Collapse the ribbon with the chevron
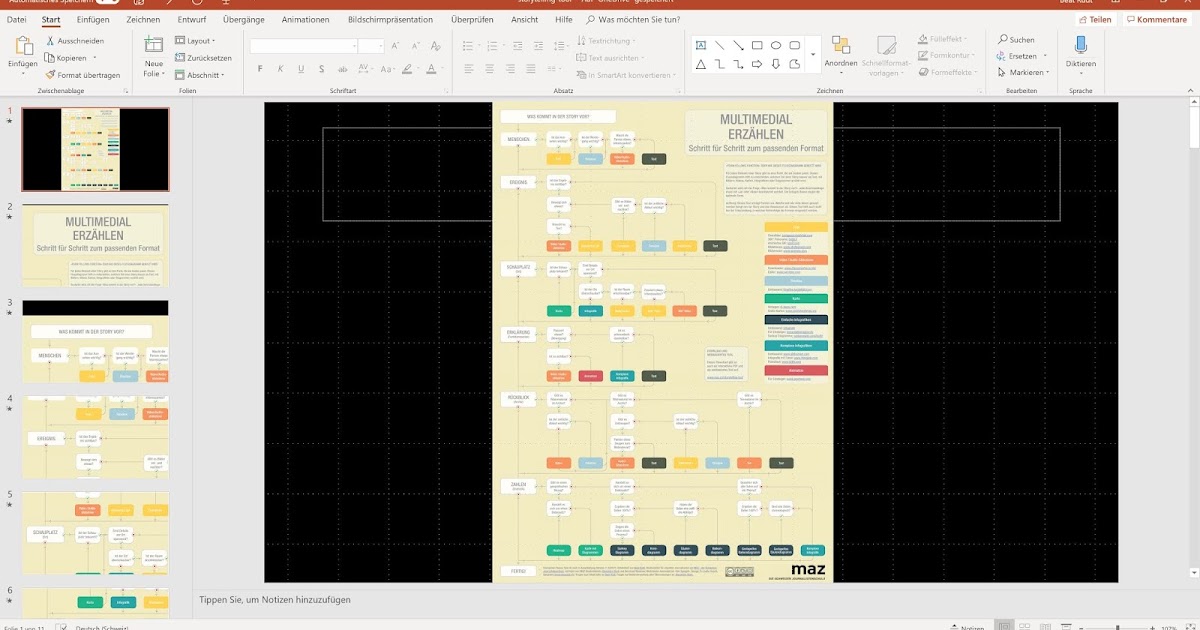1200x630 pixels. (1189, 90)
